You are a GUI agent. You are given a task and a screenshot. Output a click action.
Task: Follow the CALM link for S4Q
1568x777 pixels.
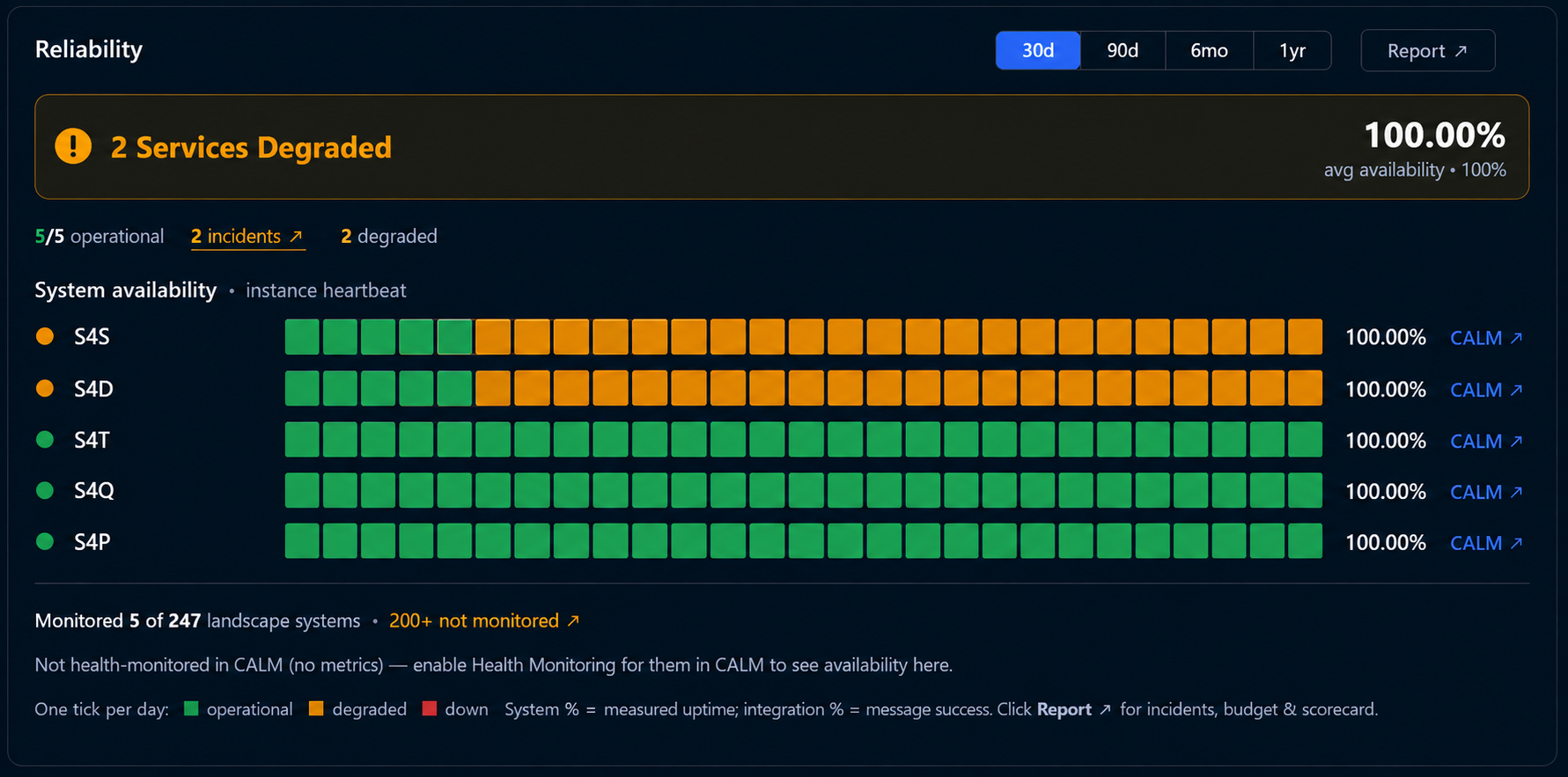1486,492
